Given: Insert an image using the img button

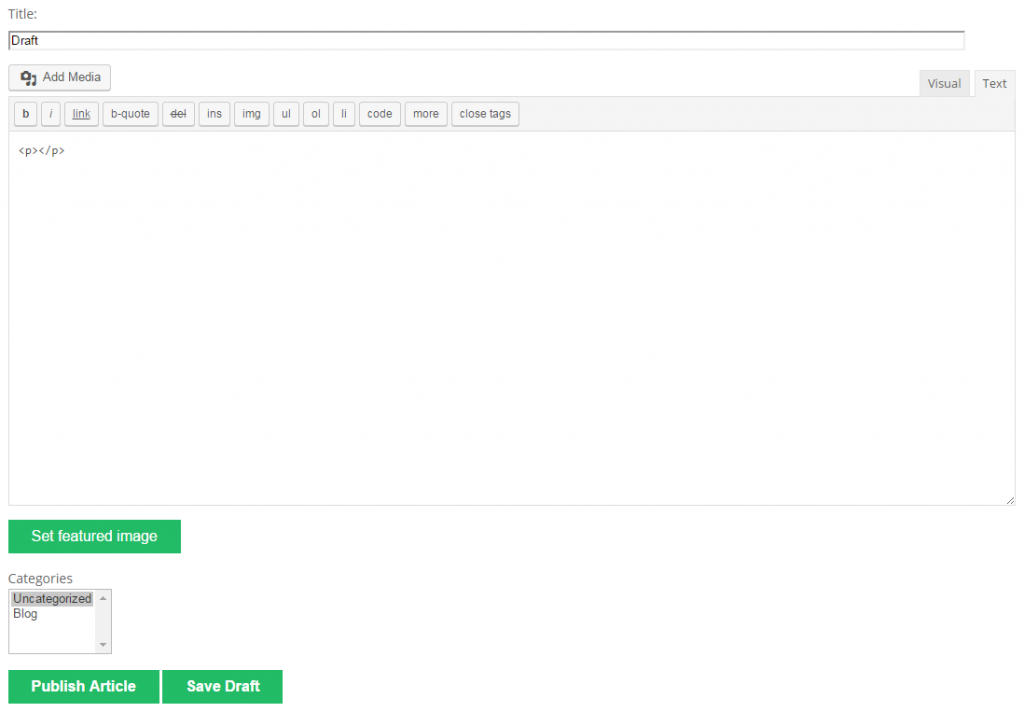Looking at the screenshot, I should (x=251, y=113).
